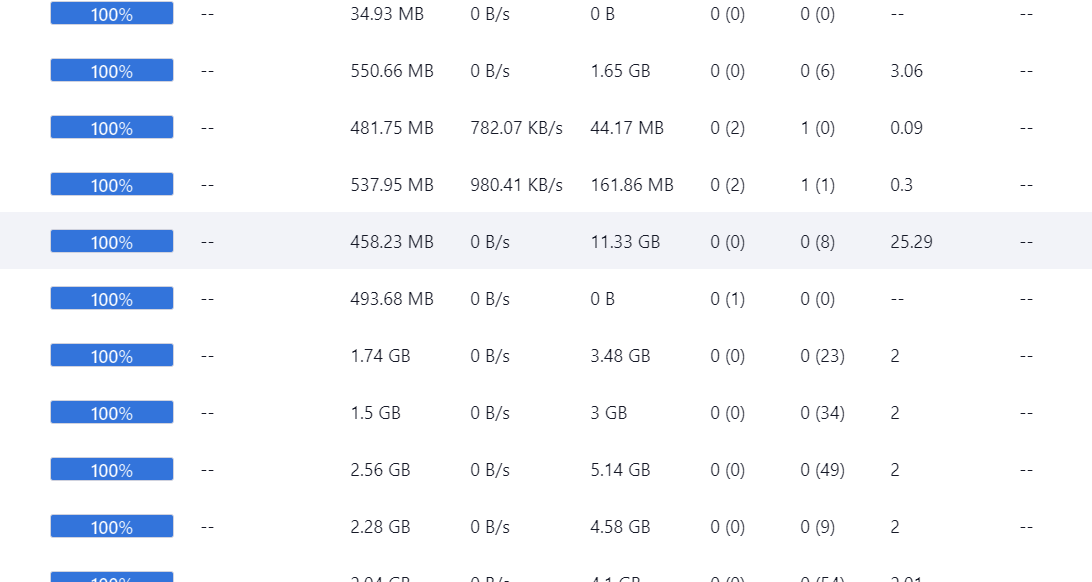This screenshot has height=582, width=1092.
Task: Click the progress bar in the 458.23 MB row
Action: (x=111, y=242)
